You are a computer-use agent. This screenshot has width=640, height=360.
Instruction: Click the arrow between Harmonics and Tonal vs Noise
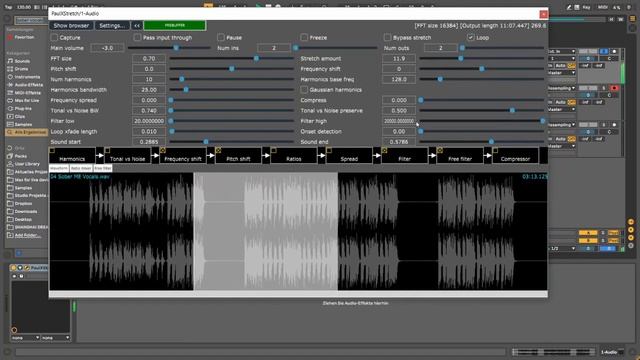click(x=100, y=156)
